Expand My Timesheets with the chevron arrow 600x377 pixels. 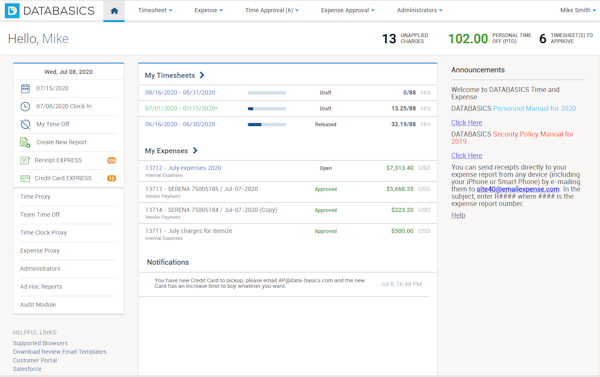click(x=202, y=75)
